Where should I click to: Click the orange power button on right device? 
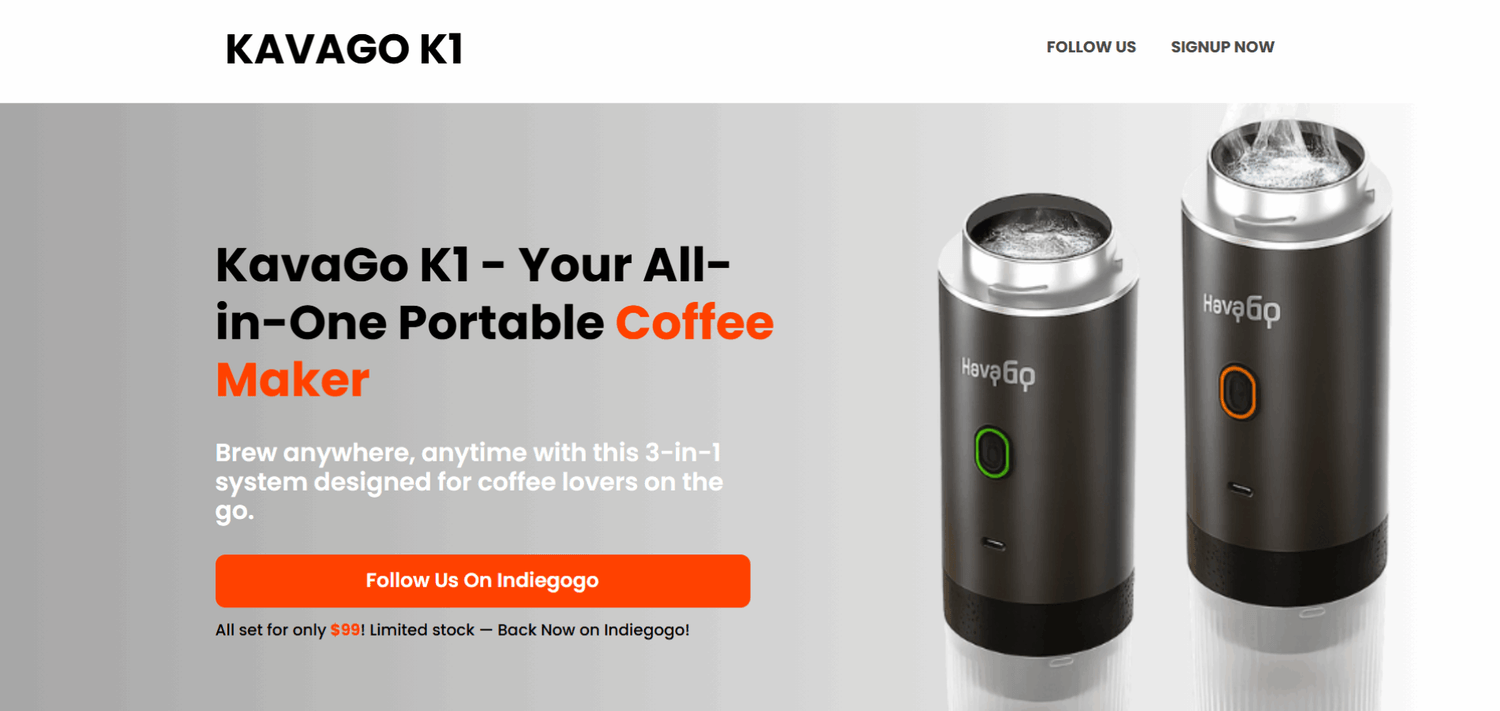pos(1238,391)
